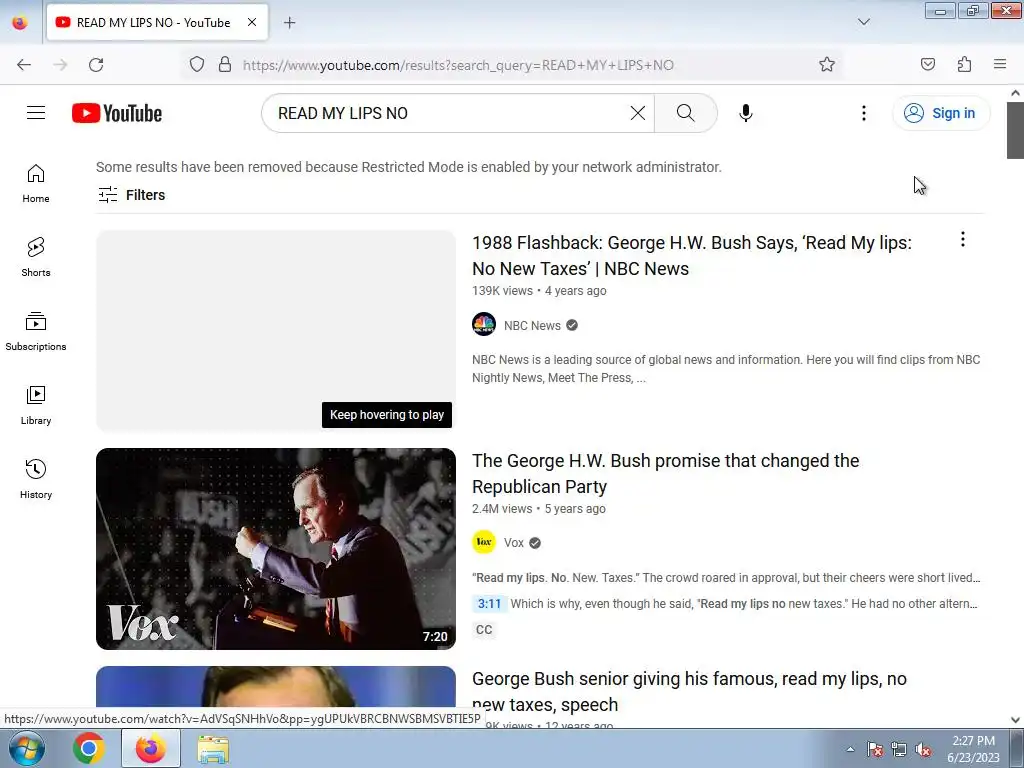Open the Firefox application hamburger menu
Image resolution: width=1024 pixels, height=768 pixels.
(x=1000, y=64)
